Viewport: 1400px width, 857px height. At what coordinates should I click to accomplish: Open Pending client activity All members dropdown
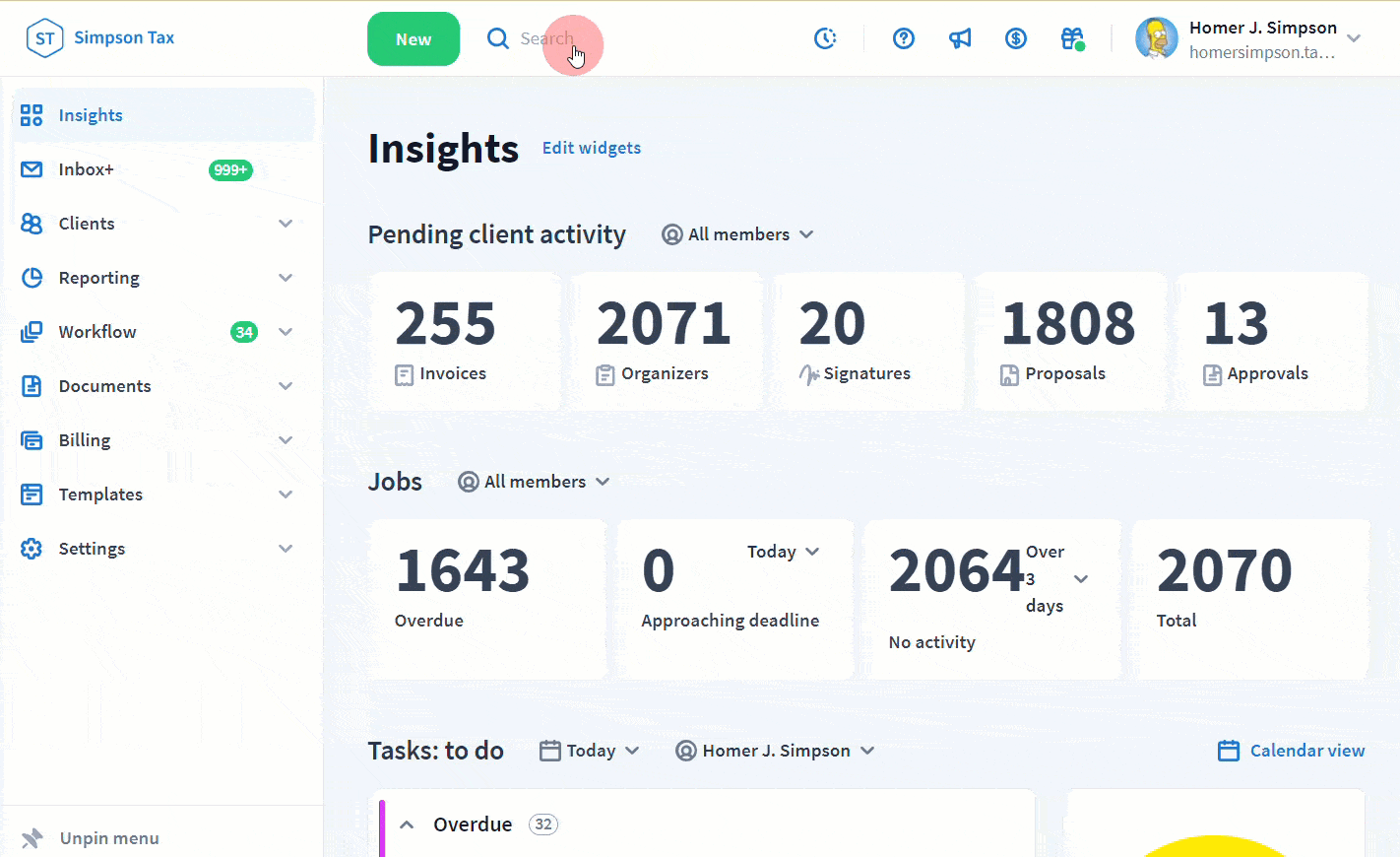738,234
